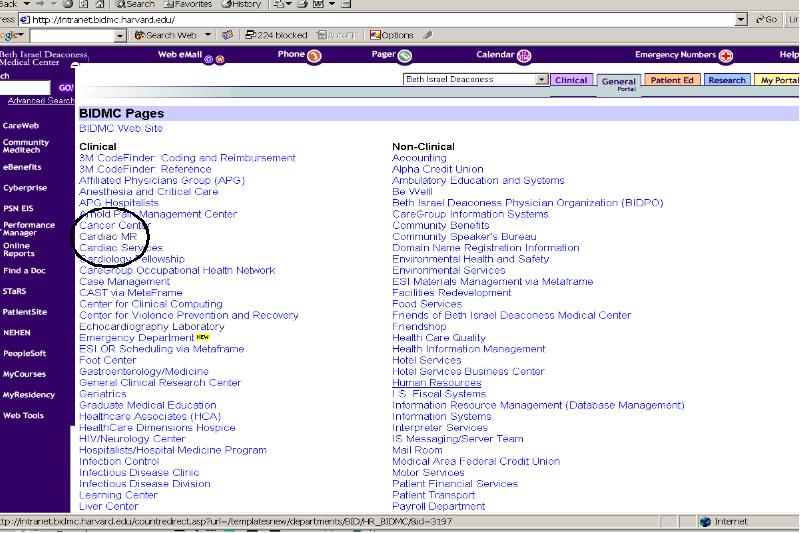800x533 pixels.
Task: Open PatientSite in the sidebar
Action: (x=24, y=312)
